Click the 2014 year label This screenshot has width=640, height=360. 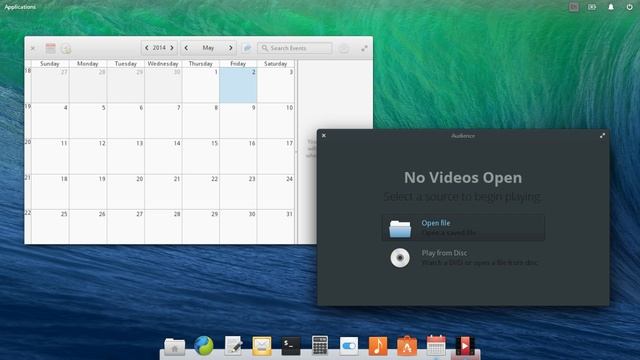pyautogui.click(x=159, y=48)
